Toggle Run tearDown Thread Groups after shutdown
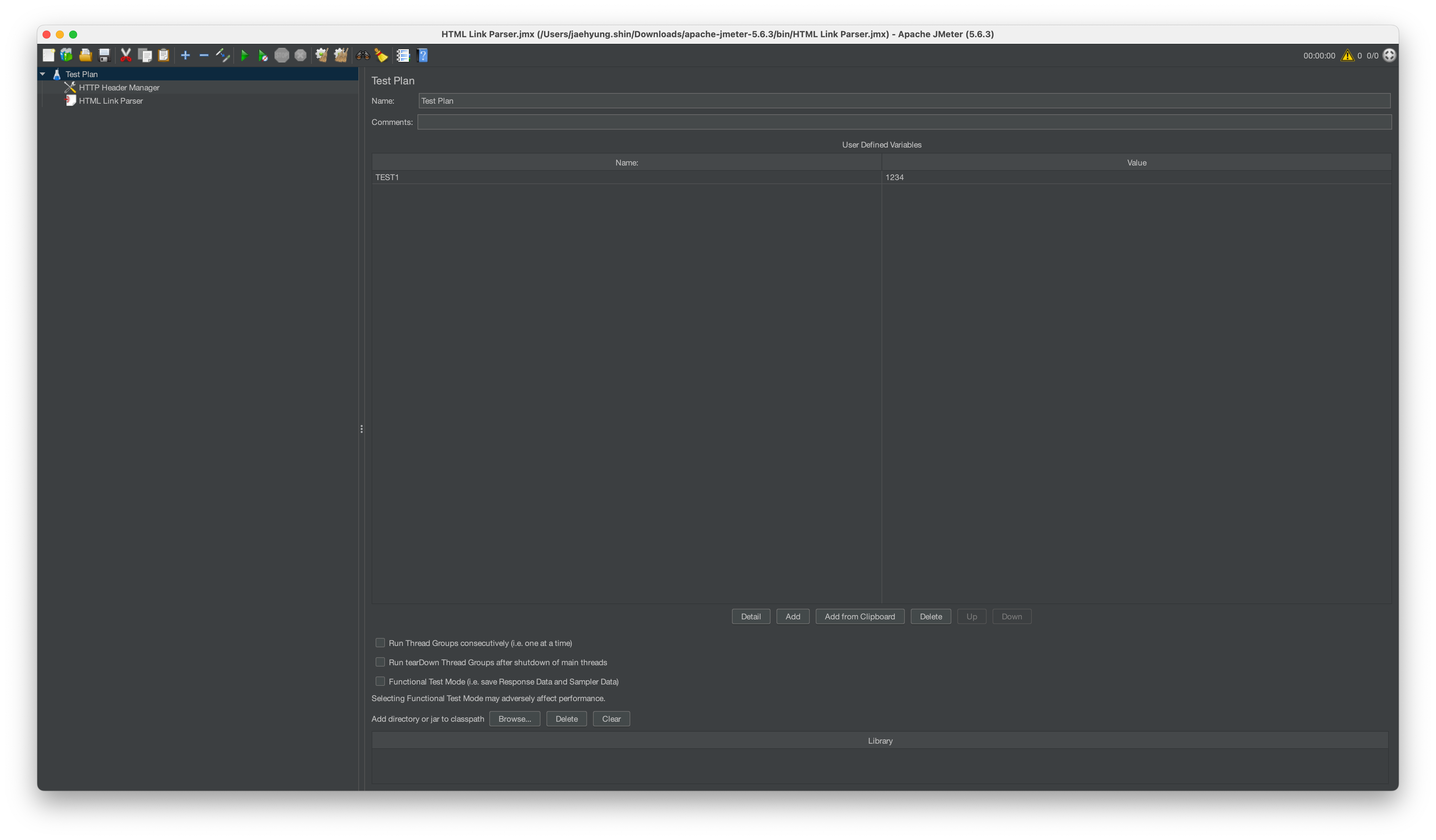This screenshot has width=1436, height=840. pyautogui.click(x=380, y=662)
